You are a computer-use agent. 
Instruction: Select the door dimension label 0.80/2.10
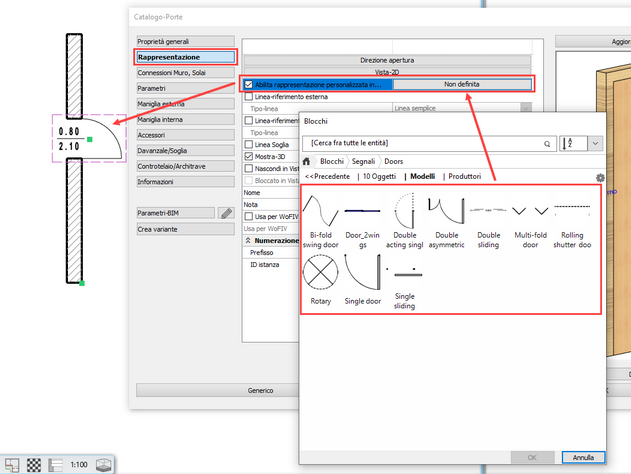click(x=69, y=139)
